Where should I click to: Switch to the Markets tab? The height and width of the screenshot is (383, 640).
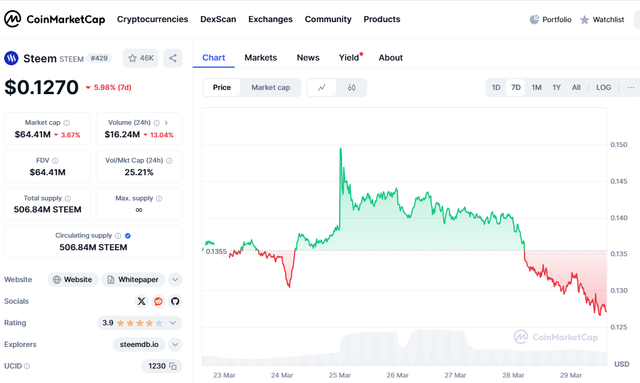[x=260, y=58]
